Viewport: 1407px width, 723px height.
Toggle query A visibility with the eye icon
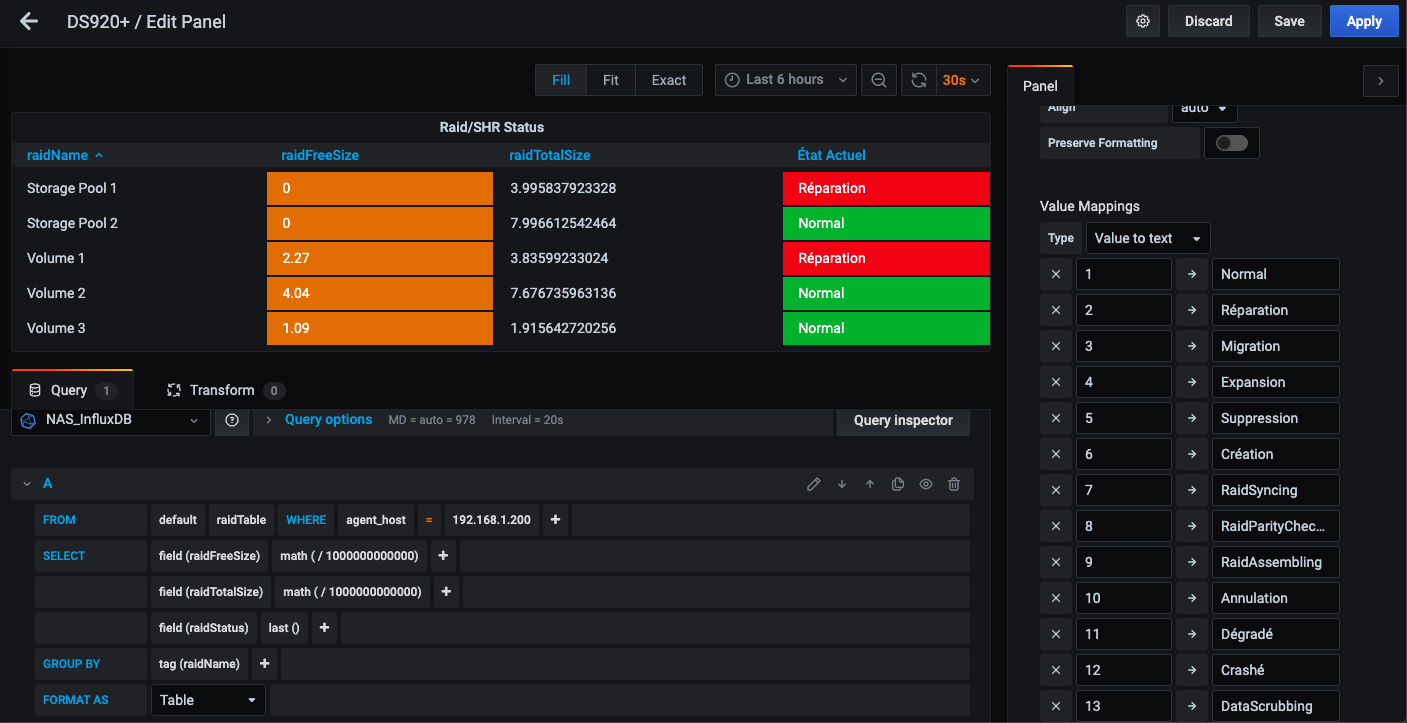926,484
